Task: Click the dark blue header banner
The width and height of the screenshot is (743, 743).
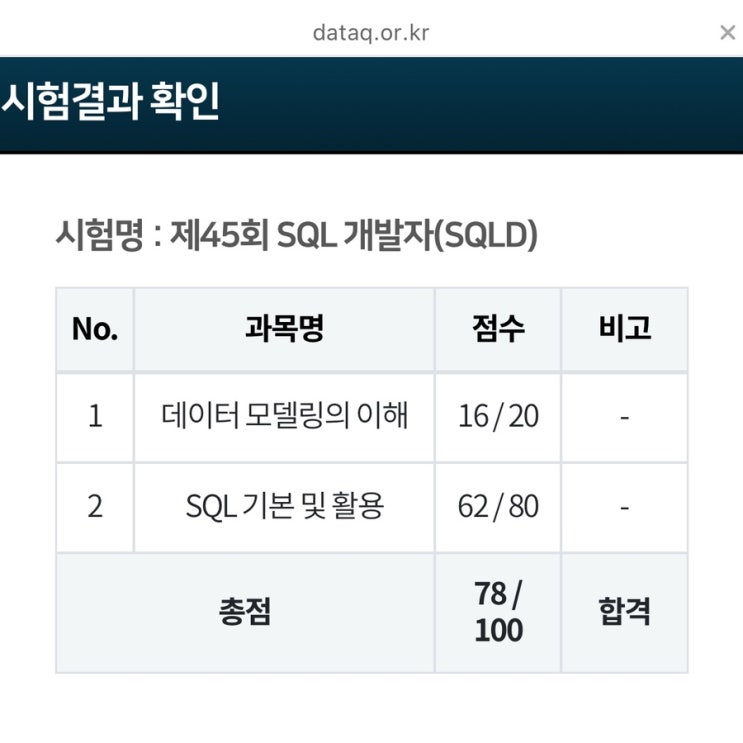Action: point(372,105)
